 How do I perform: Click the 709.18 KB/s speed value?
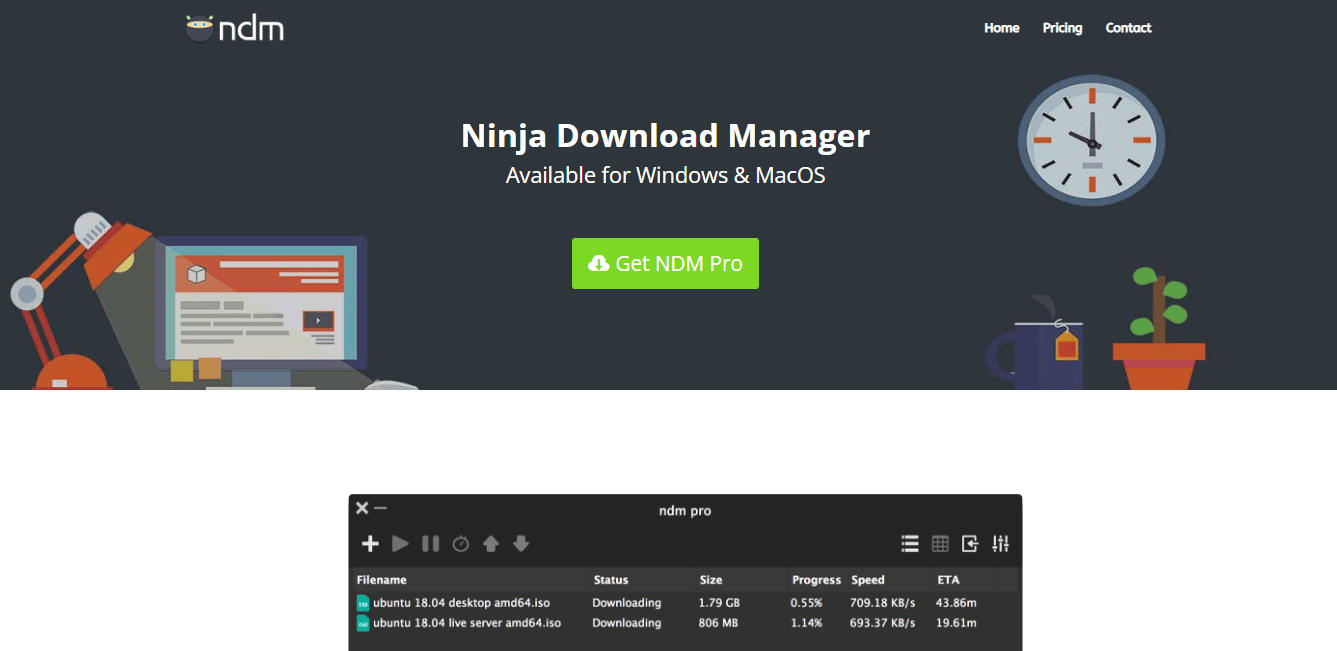[x=883, y=603]
